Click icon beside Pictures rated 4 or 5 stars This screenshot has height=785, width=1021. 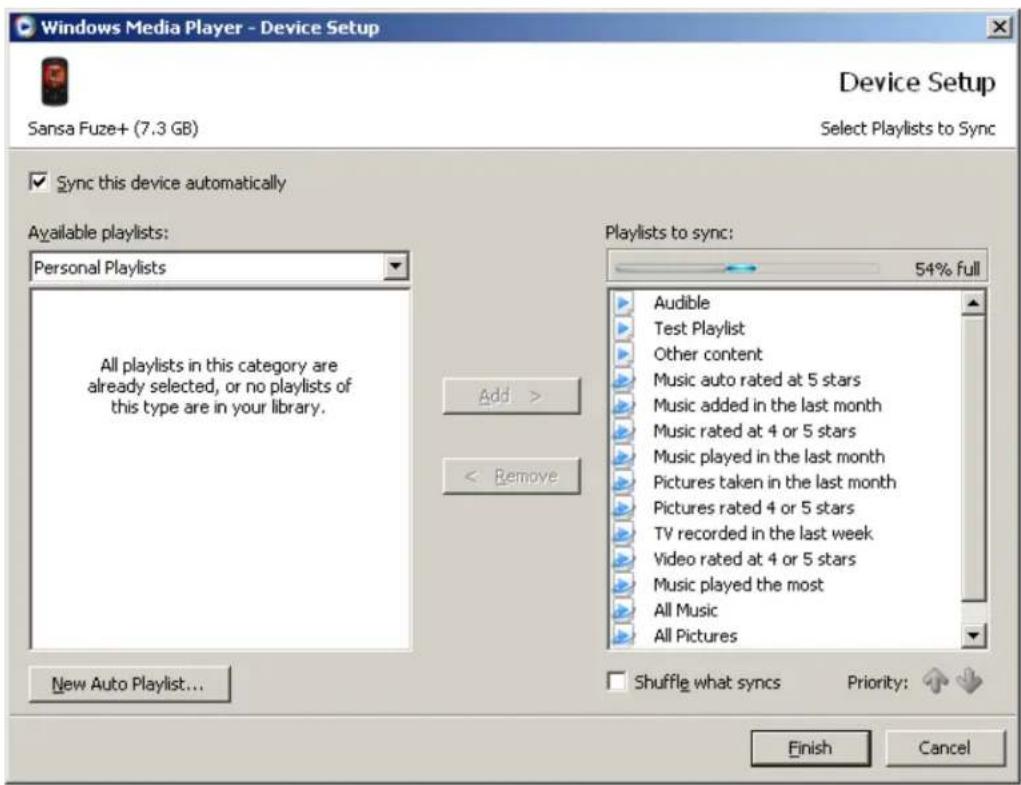(x=623, y=508)
